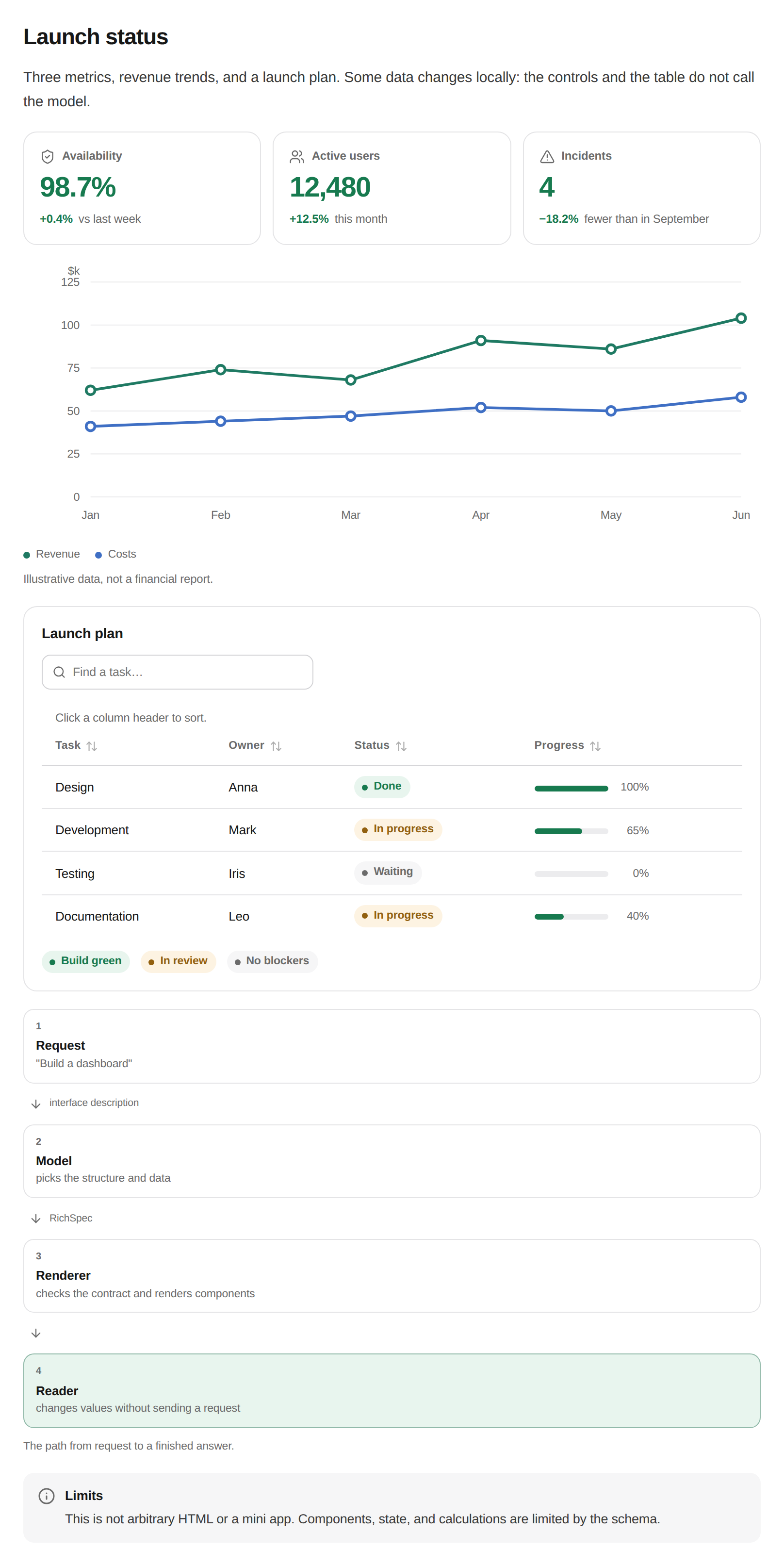Click the Documentation 40% progress bar
784x1566 pixels.
572,917
